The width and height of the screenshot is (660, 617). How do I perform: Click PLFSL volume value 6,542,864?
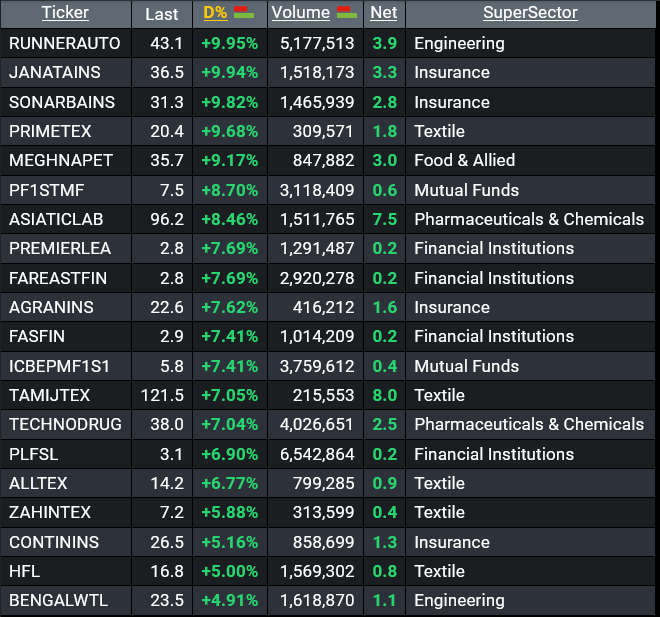(313, 454)
